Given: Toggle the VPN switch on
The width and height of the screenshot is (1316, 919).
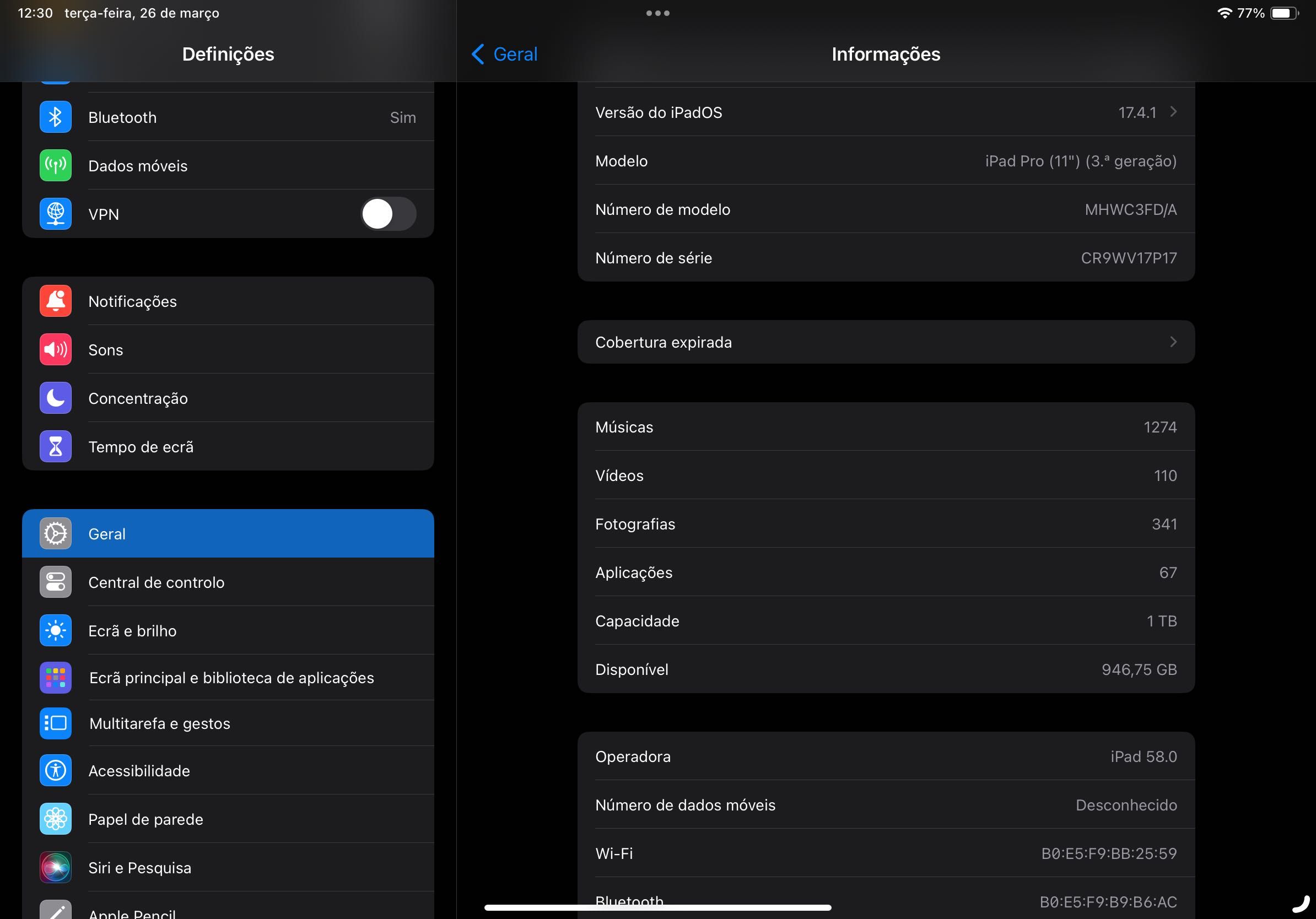Looking at the screenshot, I should pos(388,214).
